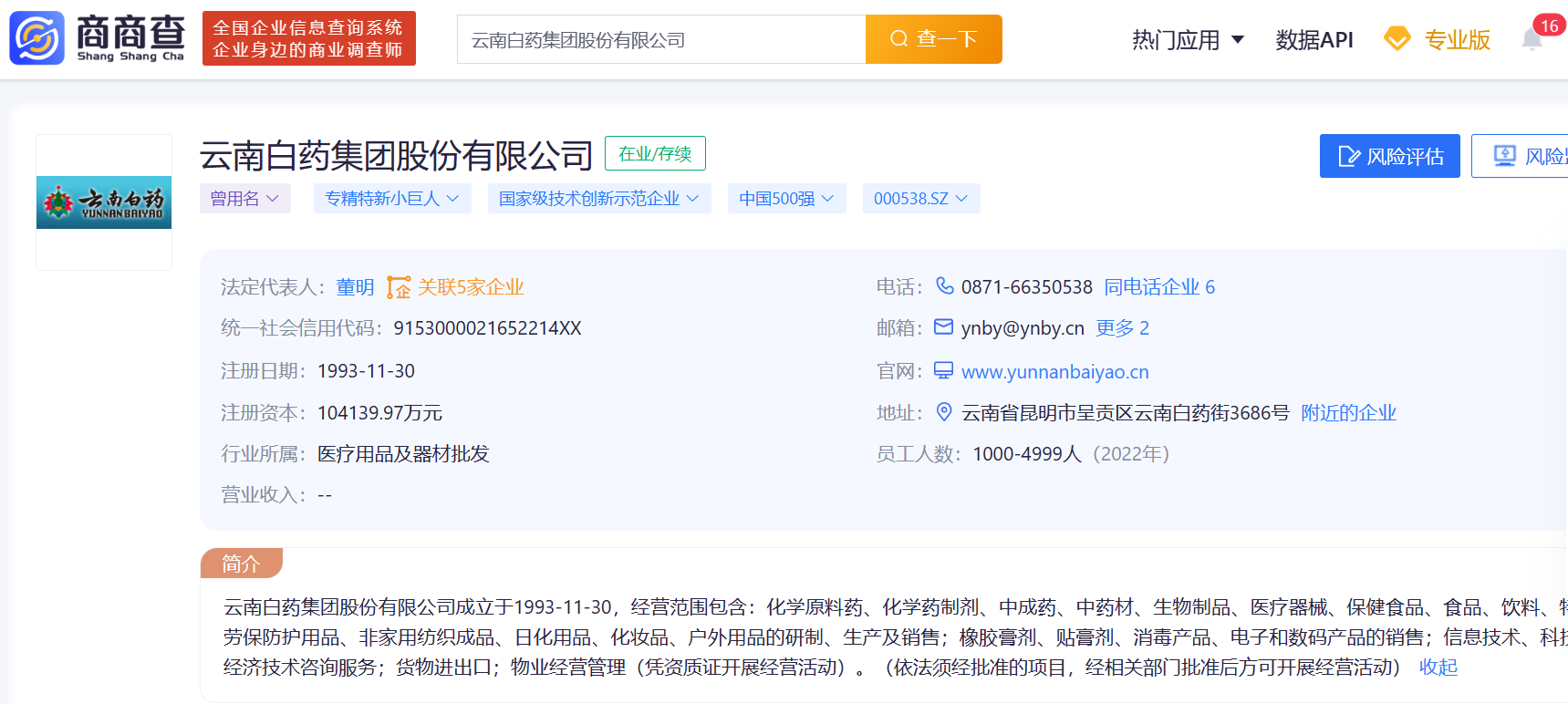Open legal representative 董明 link
Viewport: 1568px width, 704px height.
tap(355, 287)
